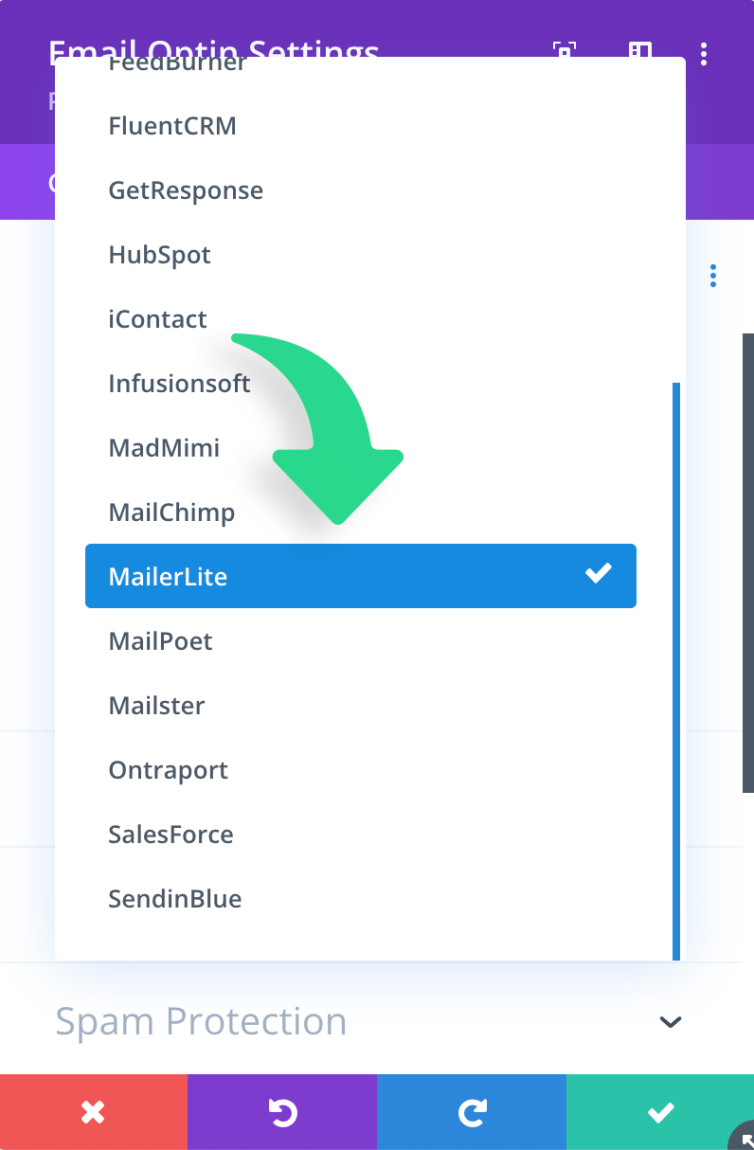Click the redo icon at the bottom
The height and width of the screenshot is (1150, 754).
[x=471, y=1111]
